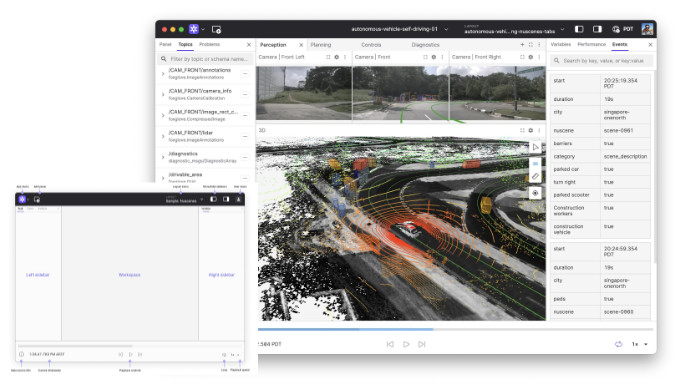Toggle loop playback icon

click(x=618, y=344)
